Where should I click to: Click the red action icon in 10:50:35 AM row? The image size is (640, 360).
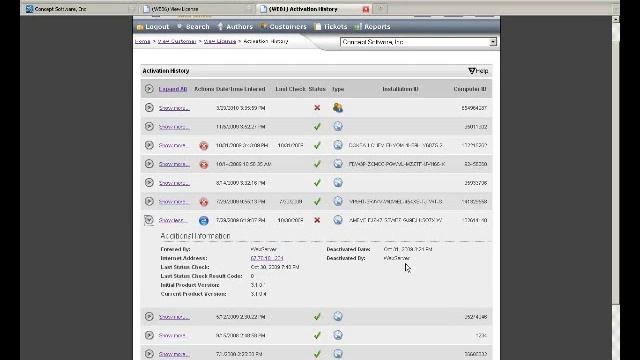[204, 164]
